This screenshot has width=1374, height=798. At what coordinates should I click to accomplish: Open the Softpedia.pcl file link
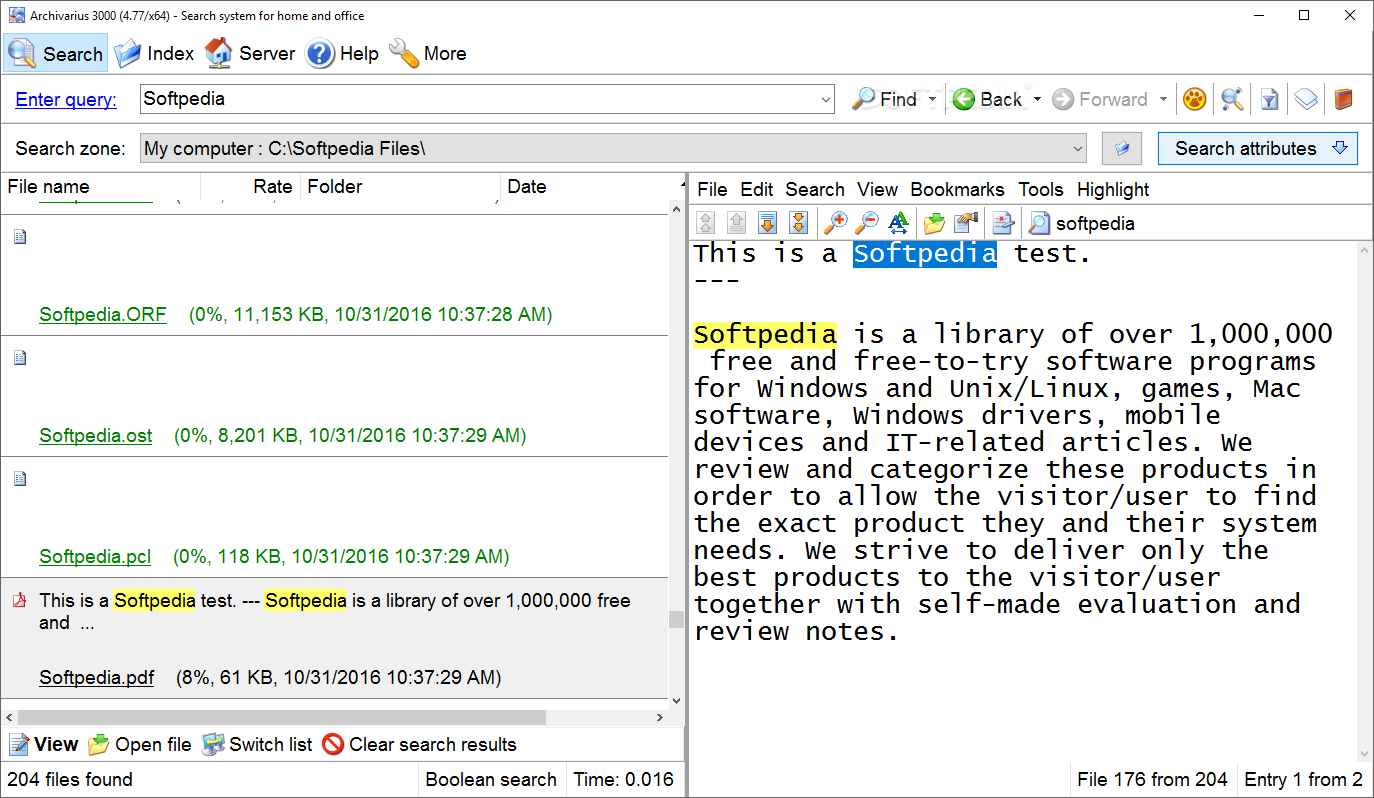click(95, 557)
